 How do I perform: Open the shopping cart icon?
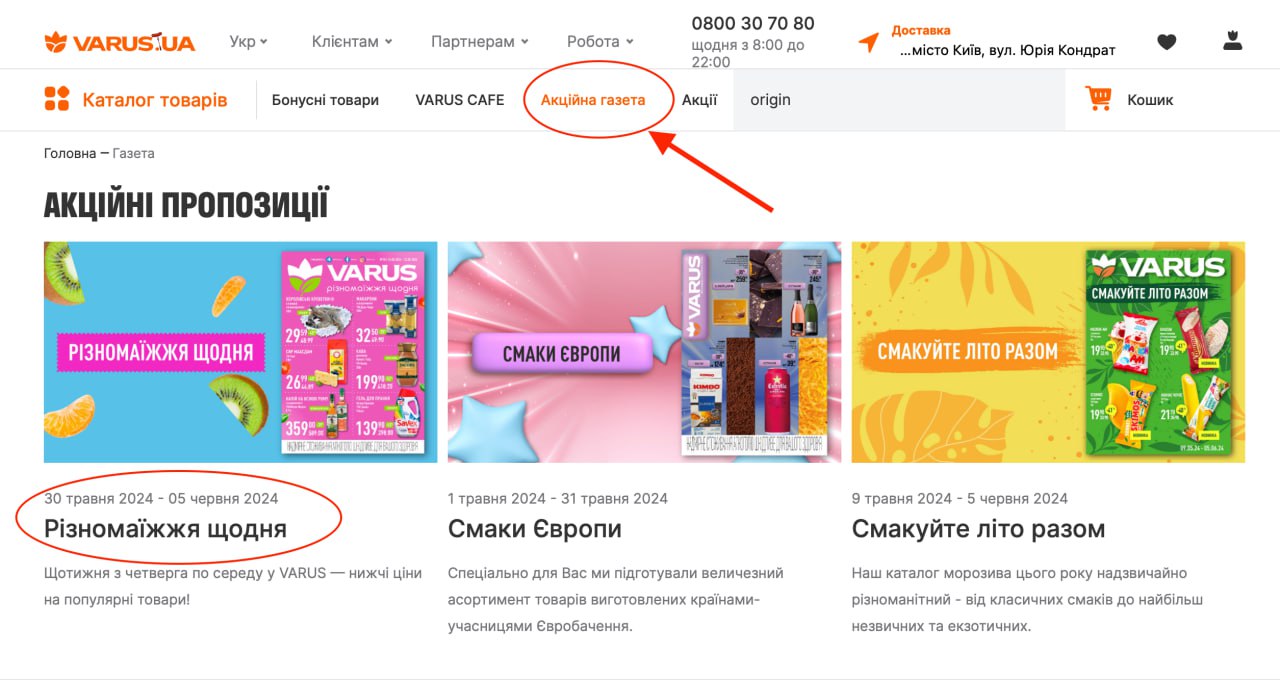point(1099,99)
